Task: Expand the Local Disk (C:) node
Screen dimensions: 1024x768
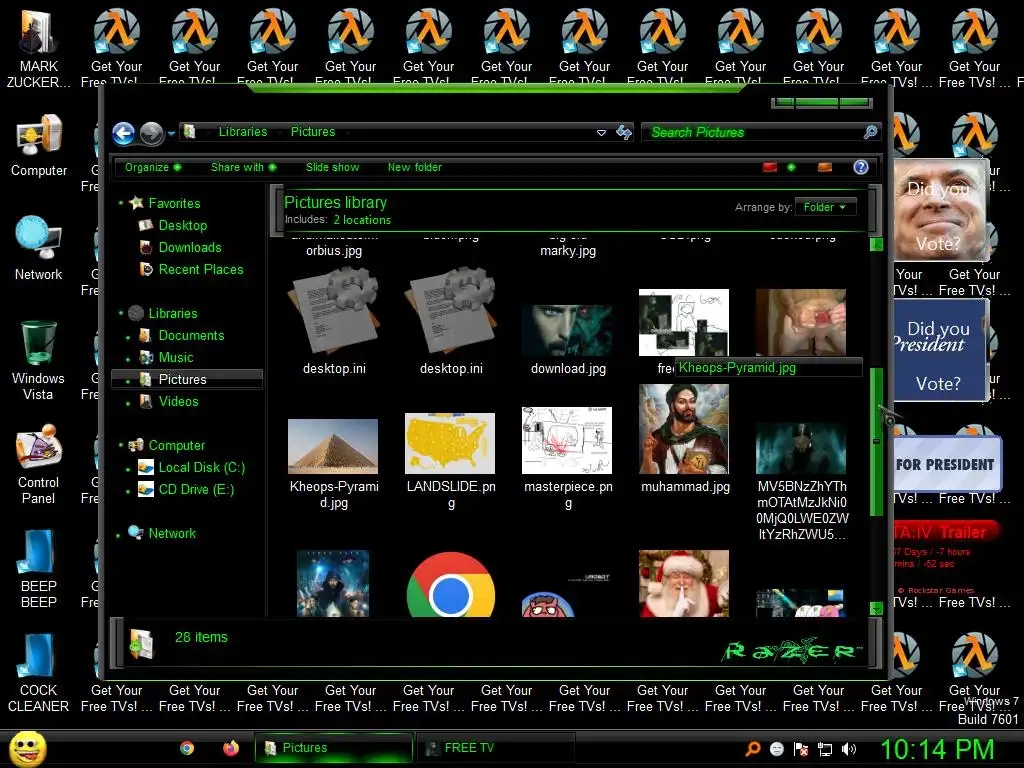Action: click(x=128, y=469)
